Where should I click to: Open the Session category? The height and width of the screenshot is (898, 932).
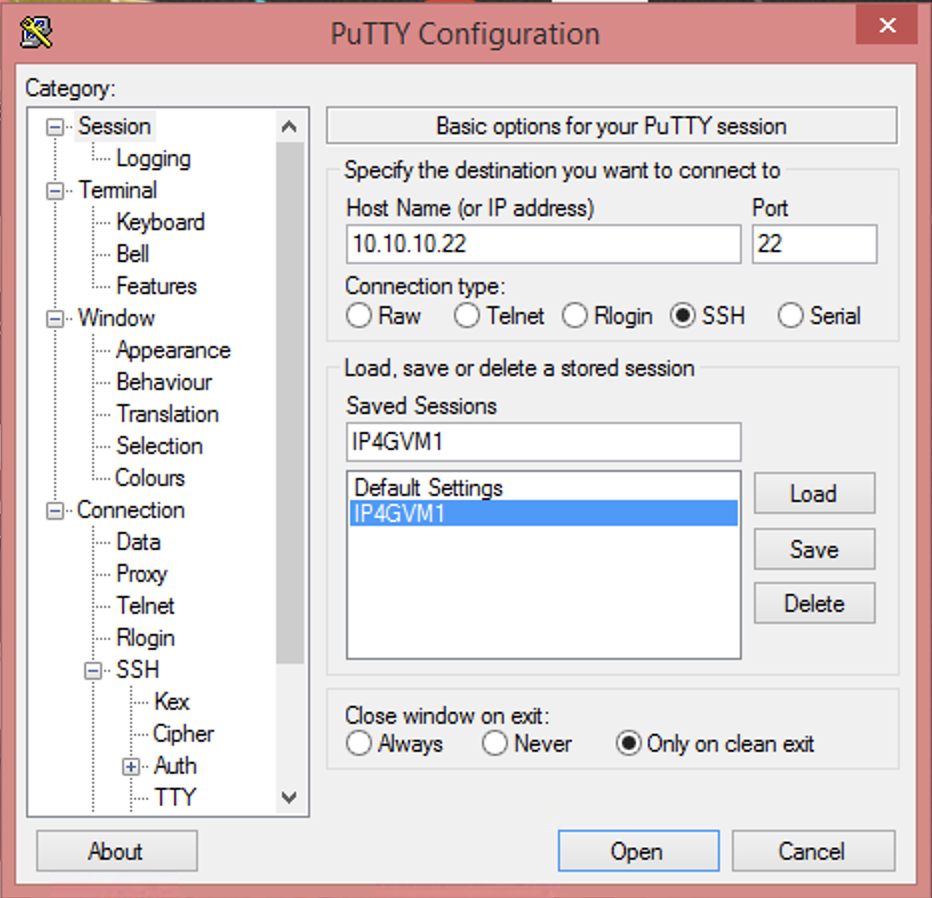115,126
